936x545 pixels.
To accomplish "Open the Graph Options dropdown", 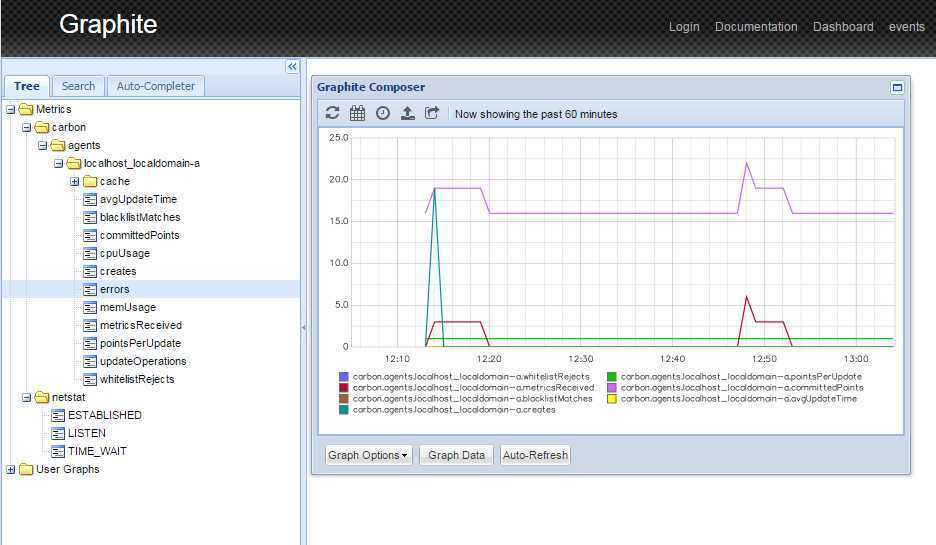I will pyautogui.click(x=368, y=455).
